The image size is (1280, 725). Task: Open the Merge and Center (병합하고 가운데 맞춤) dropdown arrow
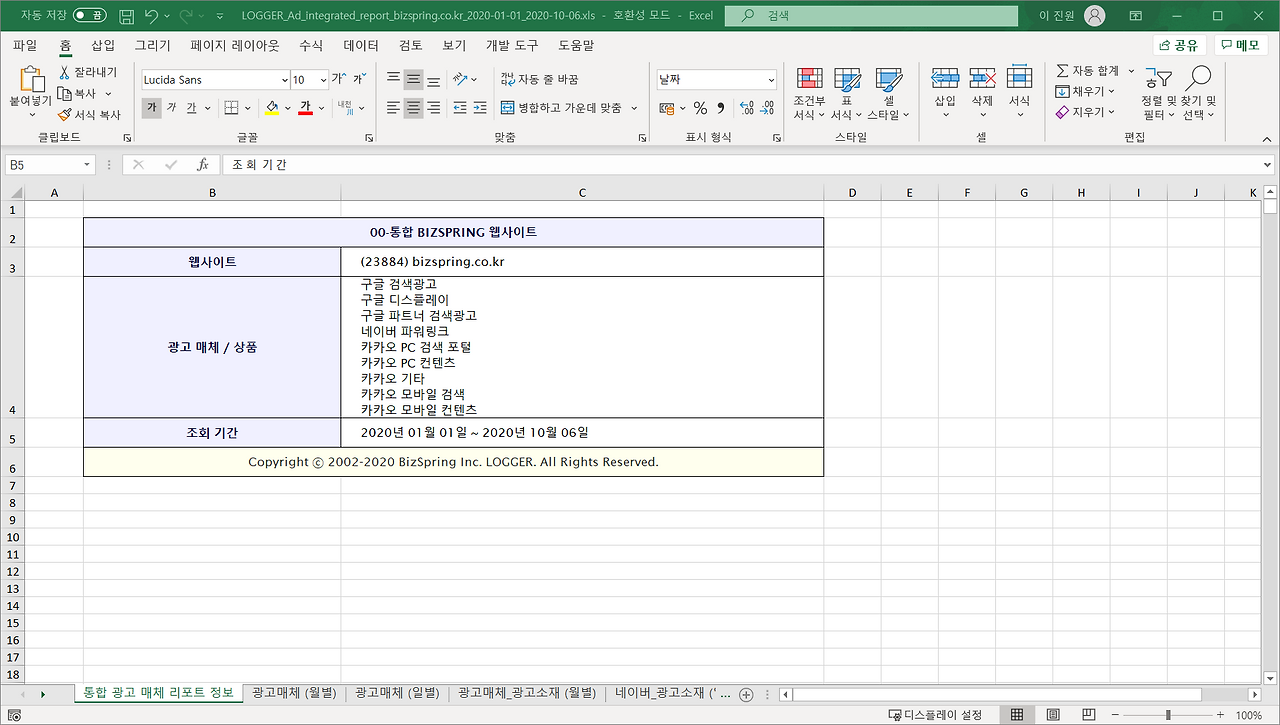[633, 108]
